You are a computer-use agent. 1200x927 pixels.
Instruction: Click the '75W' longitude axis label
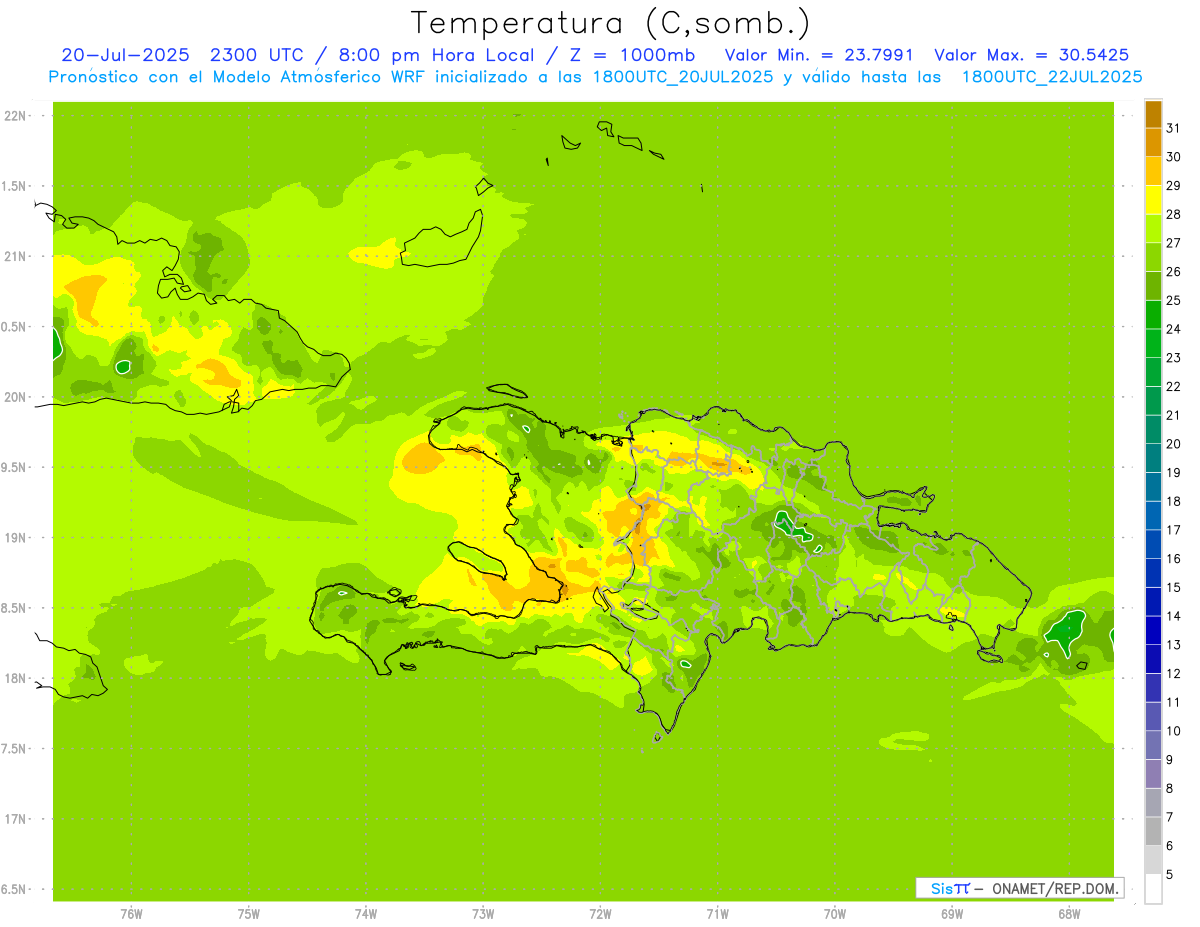tap(248, 913)
